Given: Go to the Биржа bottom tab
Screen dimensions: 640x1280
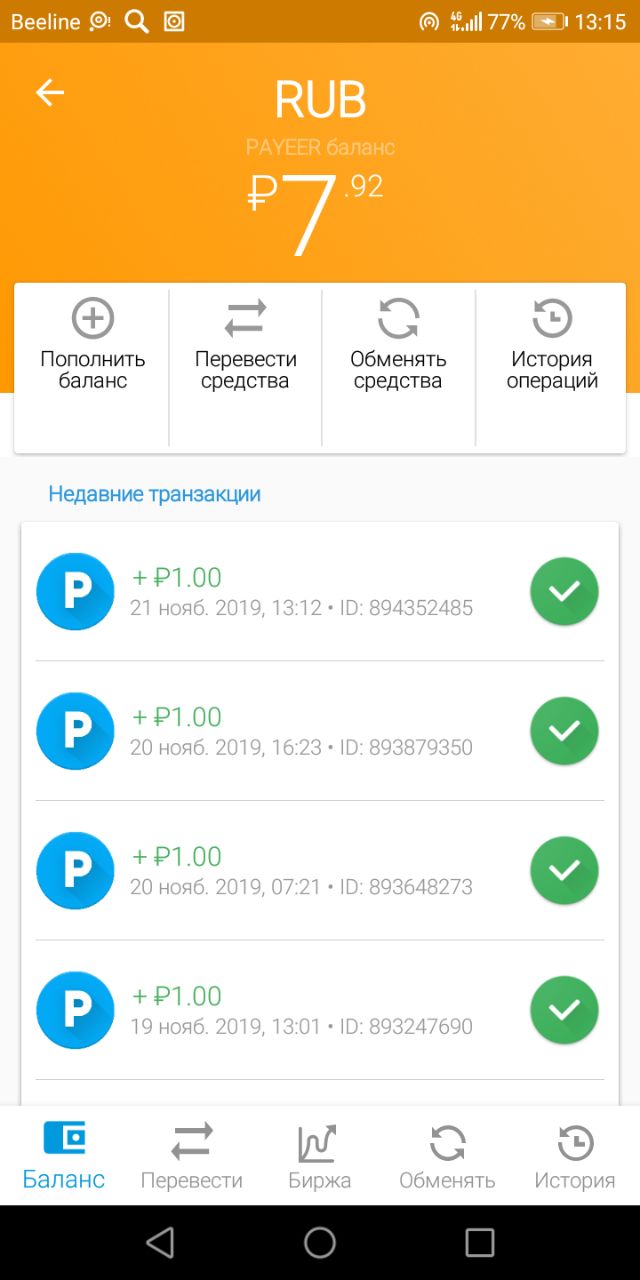Looking at the screenshot, I should click(319, 1155).
